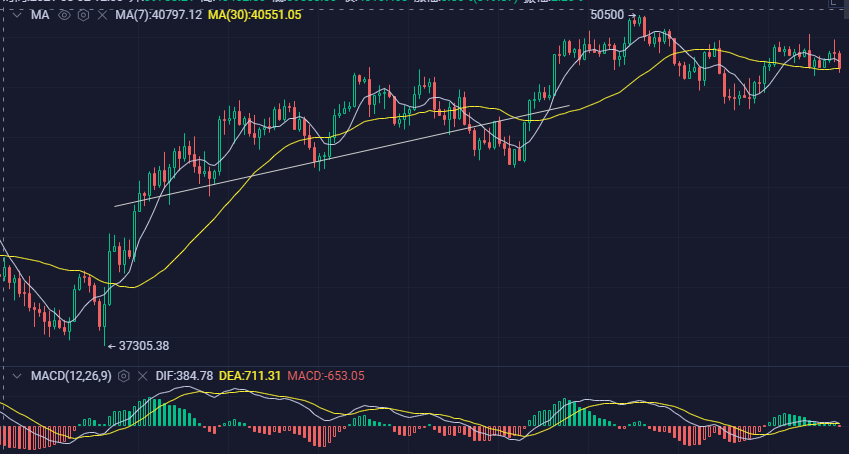The height and width of the screenshot is (454, 849).
Task: Click the MA(30):40551.05 value label
Action: coord(254,15)
